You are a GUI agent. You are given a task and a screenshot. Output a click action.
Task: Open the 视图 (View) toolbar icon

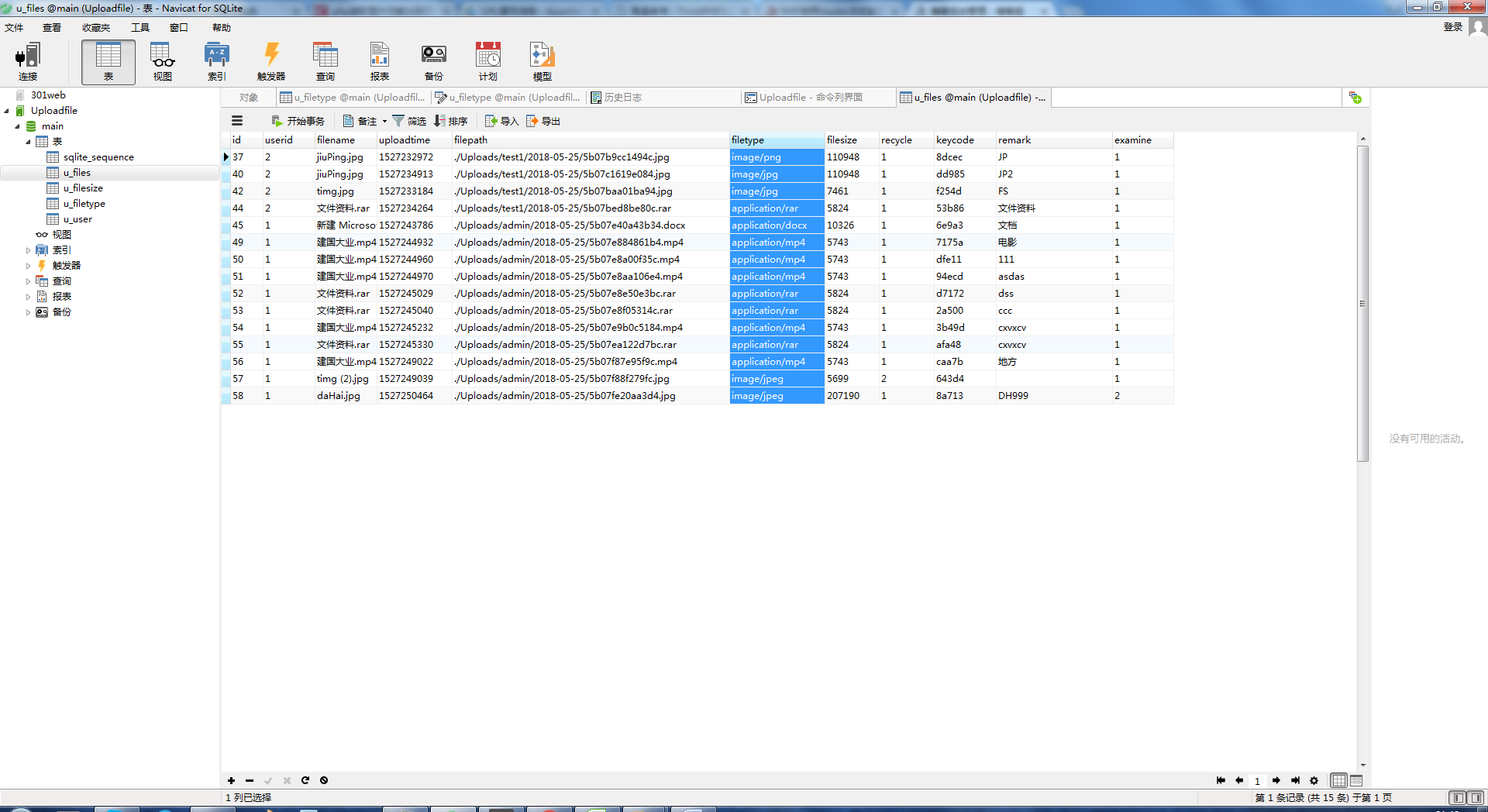click(x=163, y=62)
